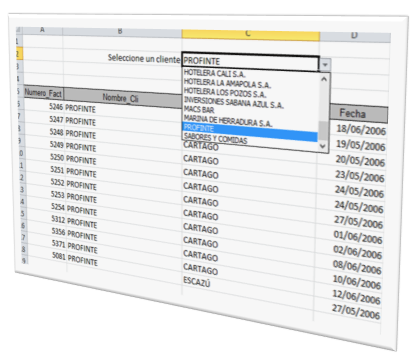The image size is (414, 363).
Task: Click the Numero_Fact header cell
Action: [x=43, y=92]
